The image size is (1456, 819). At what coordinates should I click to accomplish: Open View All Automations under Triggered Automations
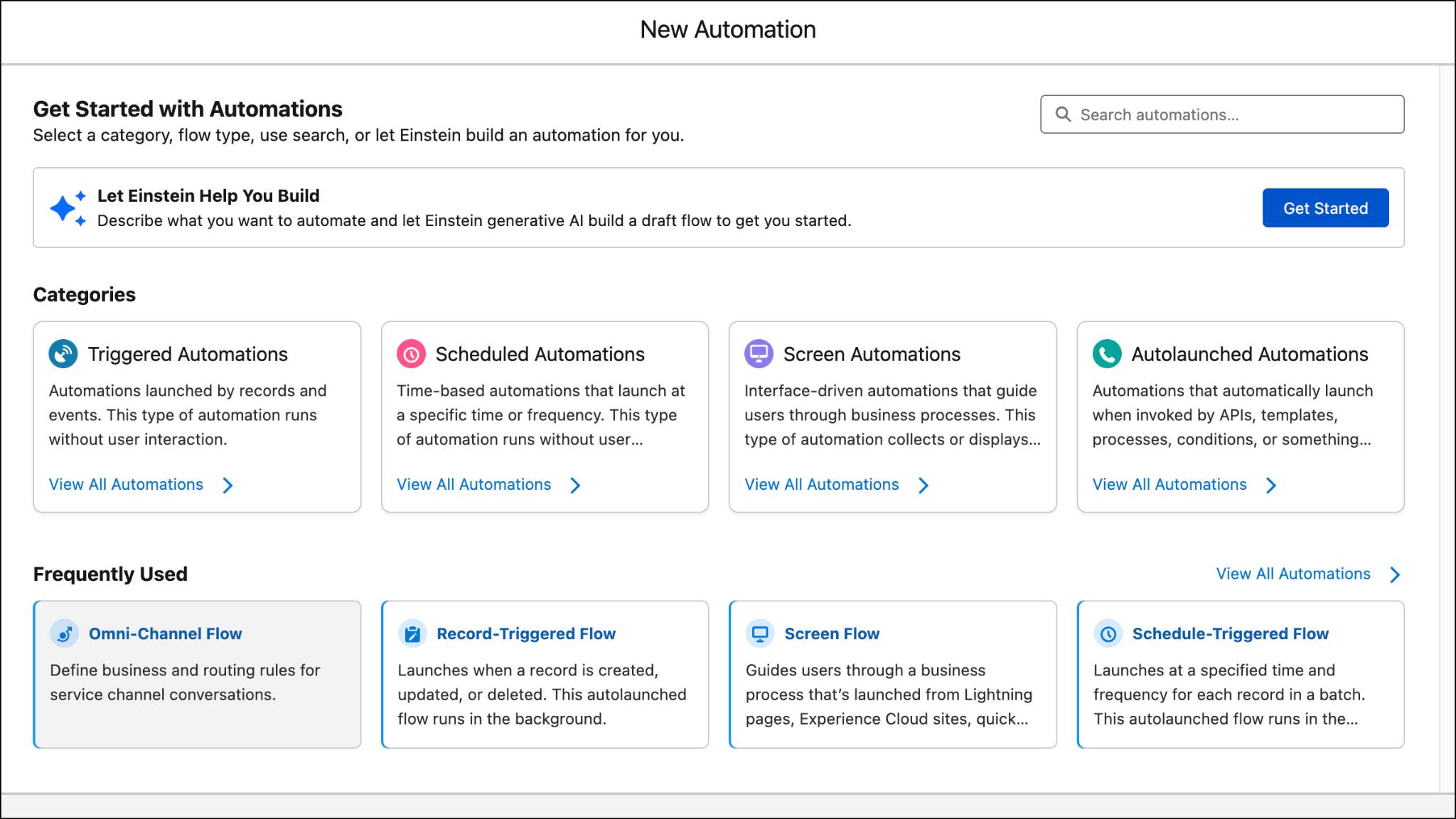[x=126, y=485]
